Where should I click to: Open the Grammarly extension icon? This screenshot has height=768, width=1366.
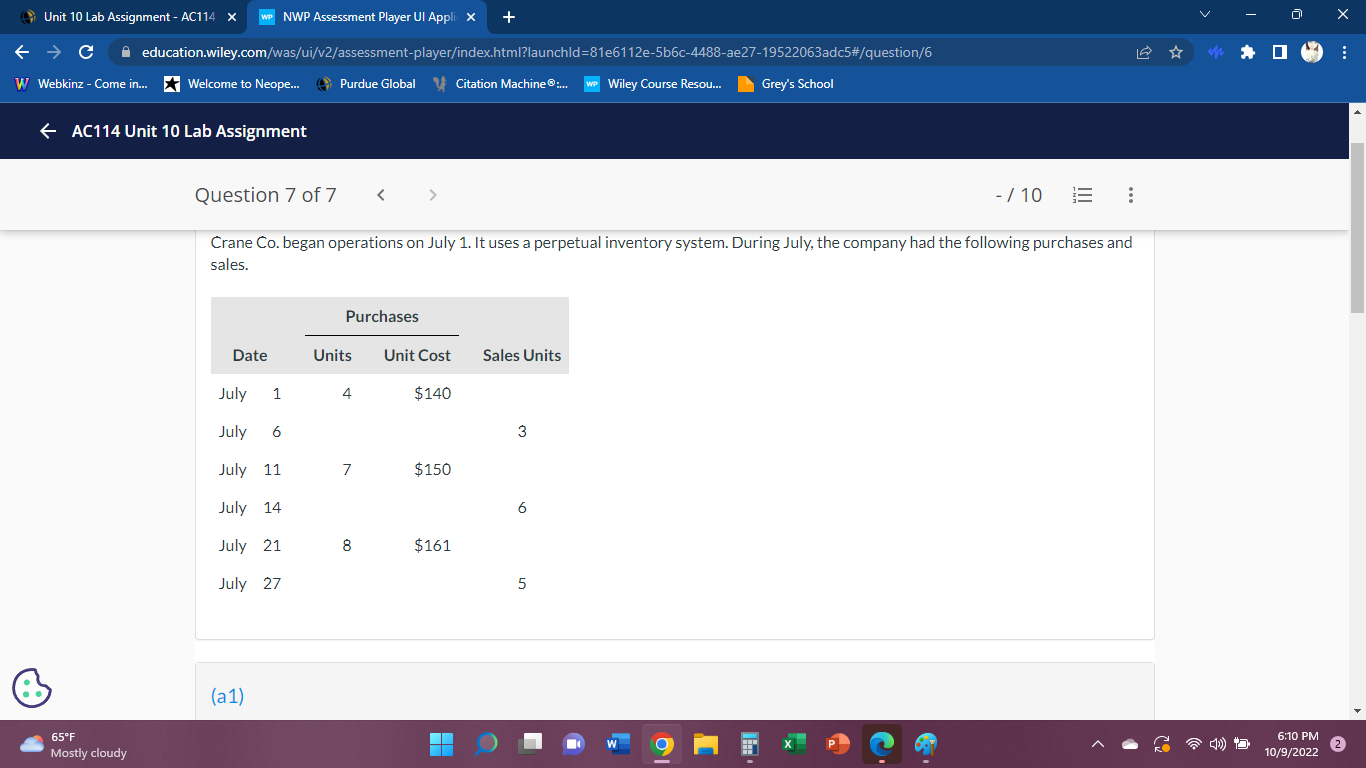pos(1216,52)
